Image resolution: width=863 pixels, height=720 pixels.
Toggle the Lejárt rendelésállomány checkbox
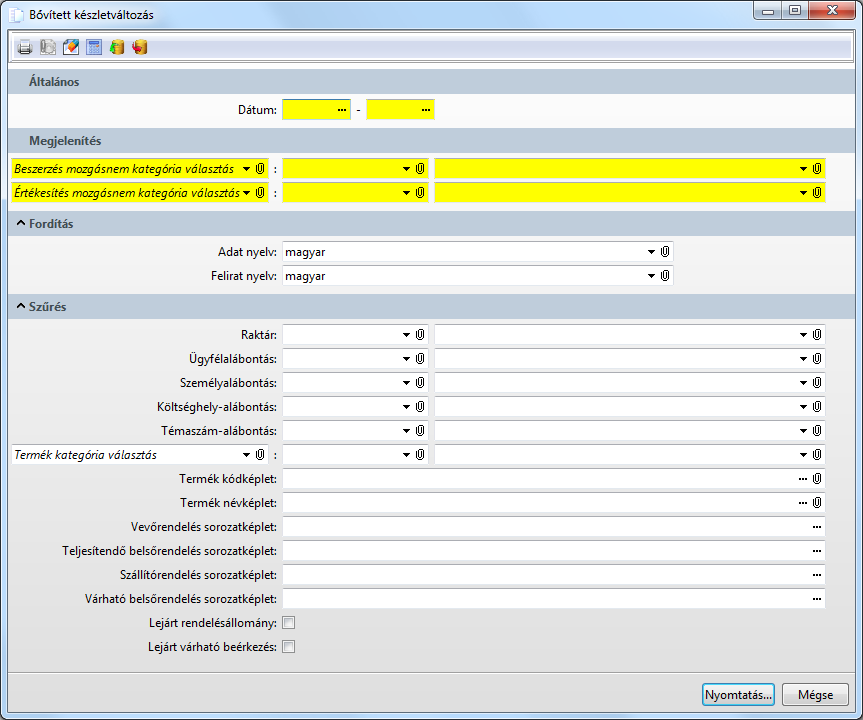[289, 623]
